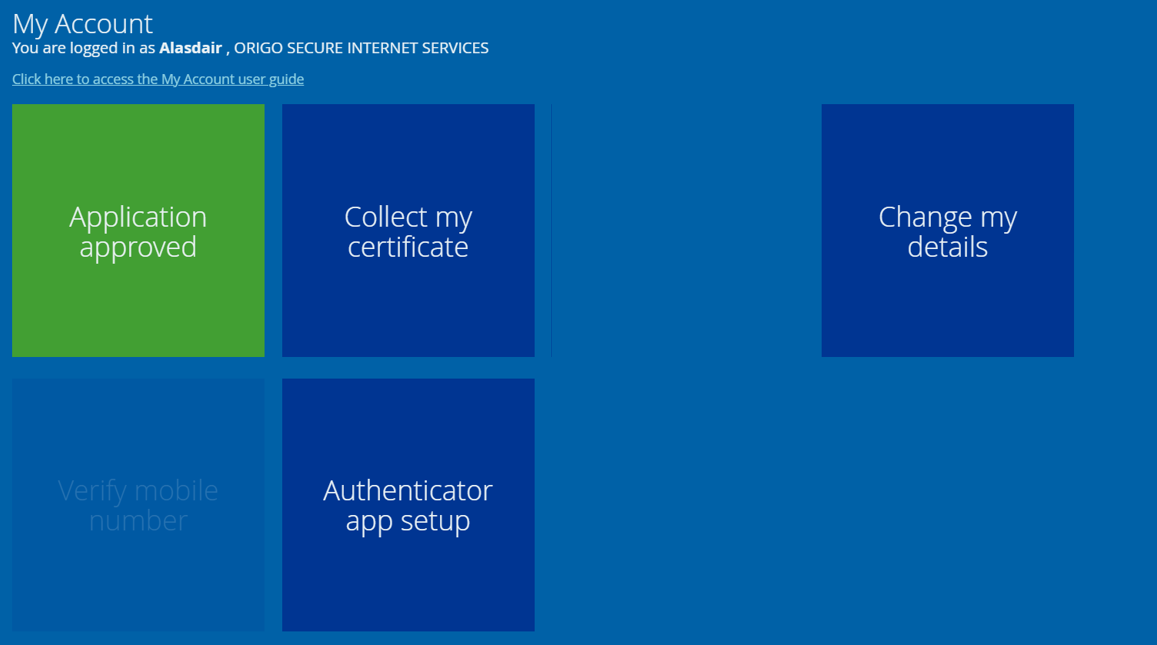1157x645 pixels.
Task: Click the logged-in status text line
Action: coord(250,47)
